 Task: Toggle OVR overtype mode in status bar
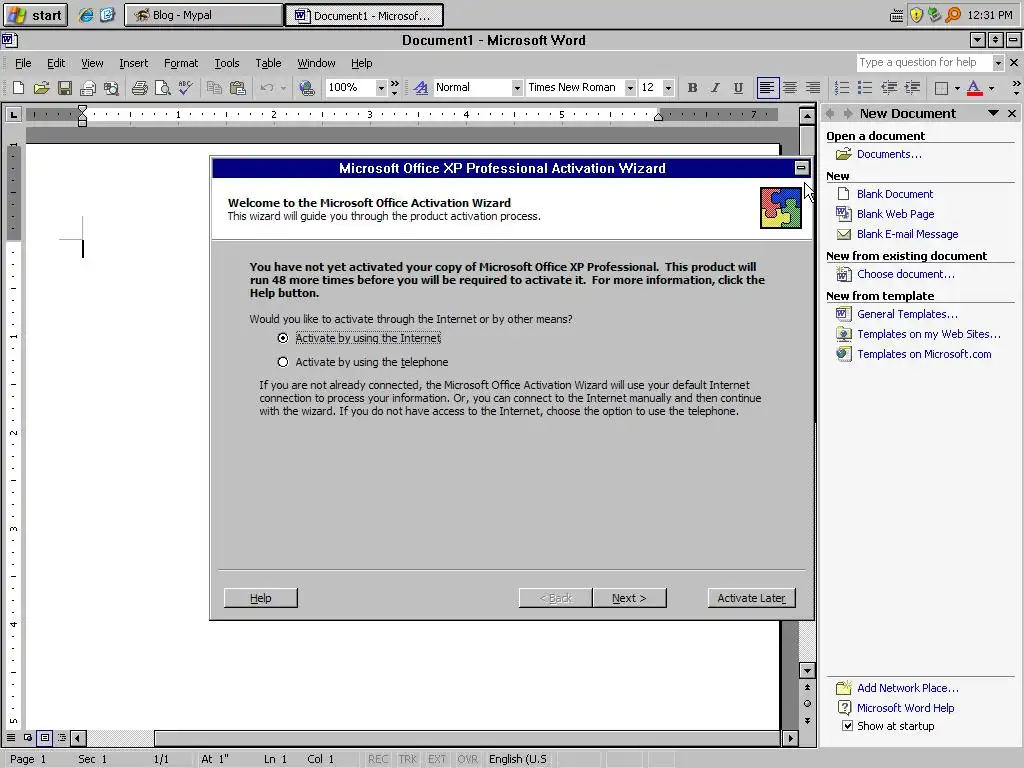tap(468, 759)
